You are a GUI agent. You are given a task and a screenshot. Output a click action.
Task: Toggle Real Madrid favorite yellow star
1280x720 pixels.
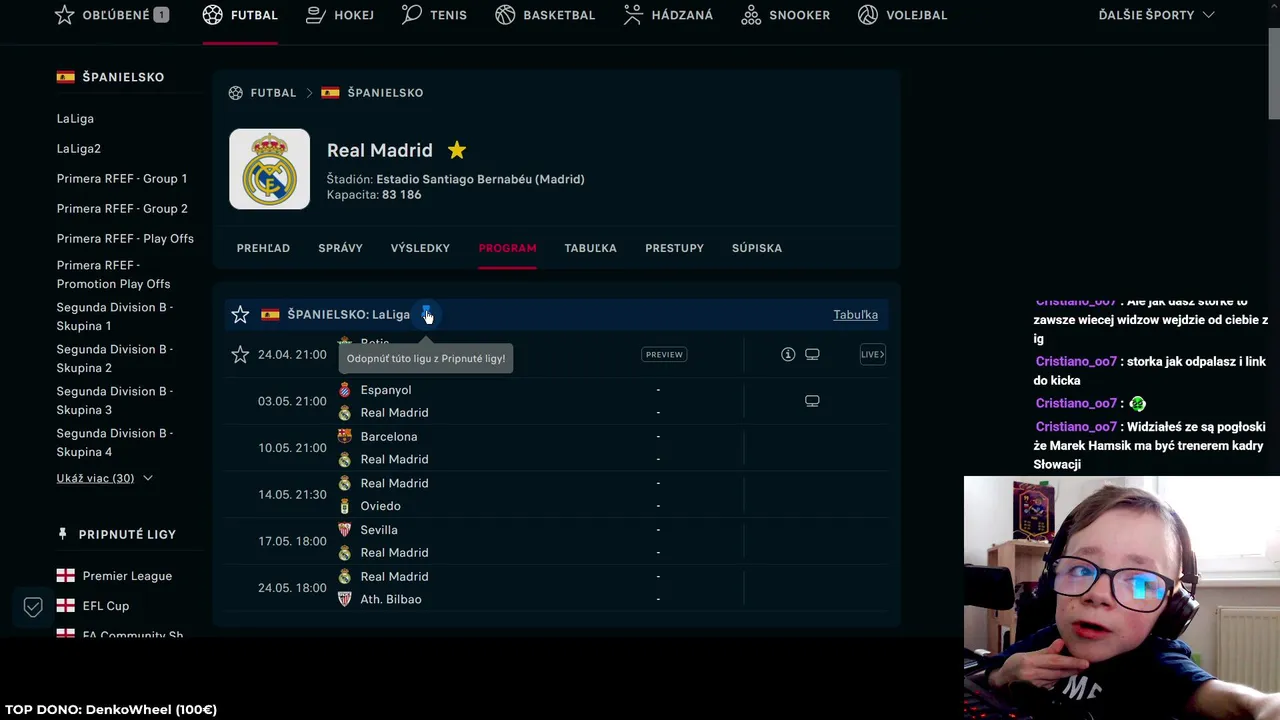click(x=457, y=150)
